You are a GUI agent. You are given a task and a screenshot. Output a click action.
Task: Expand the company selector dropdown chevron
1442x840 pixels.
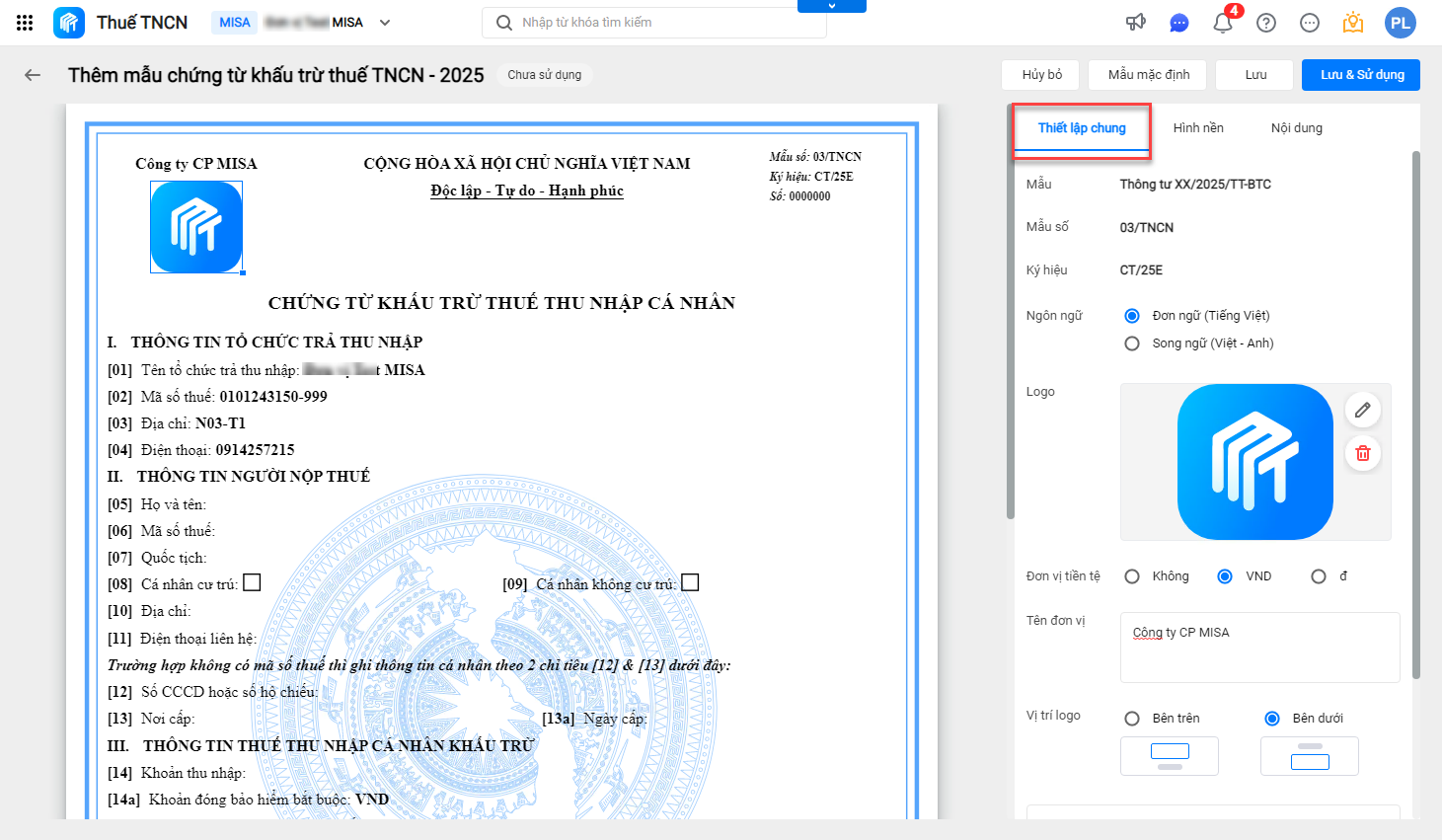385,23
